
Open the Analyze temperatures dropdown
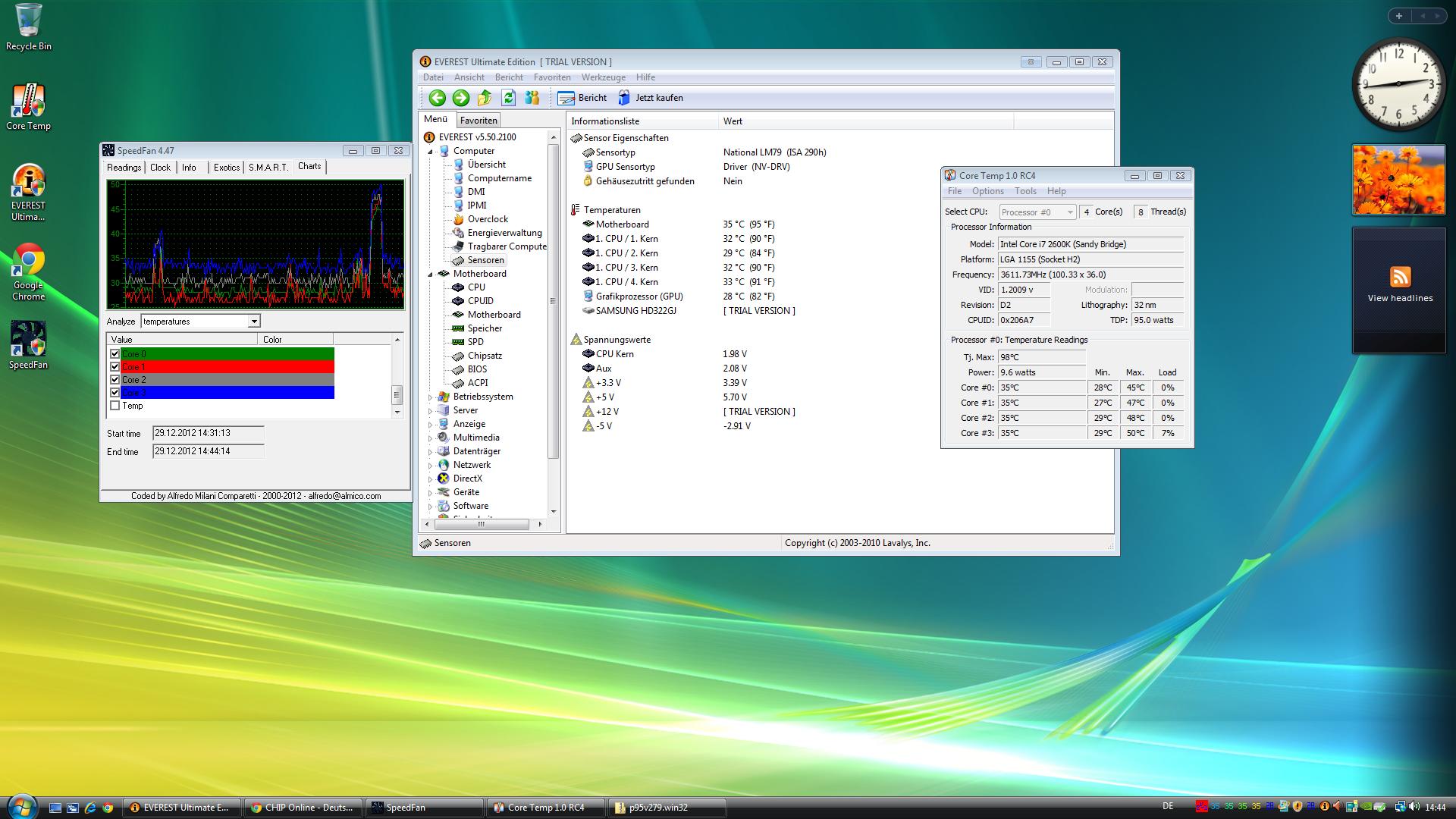[254, 322]
